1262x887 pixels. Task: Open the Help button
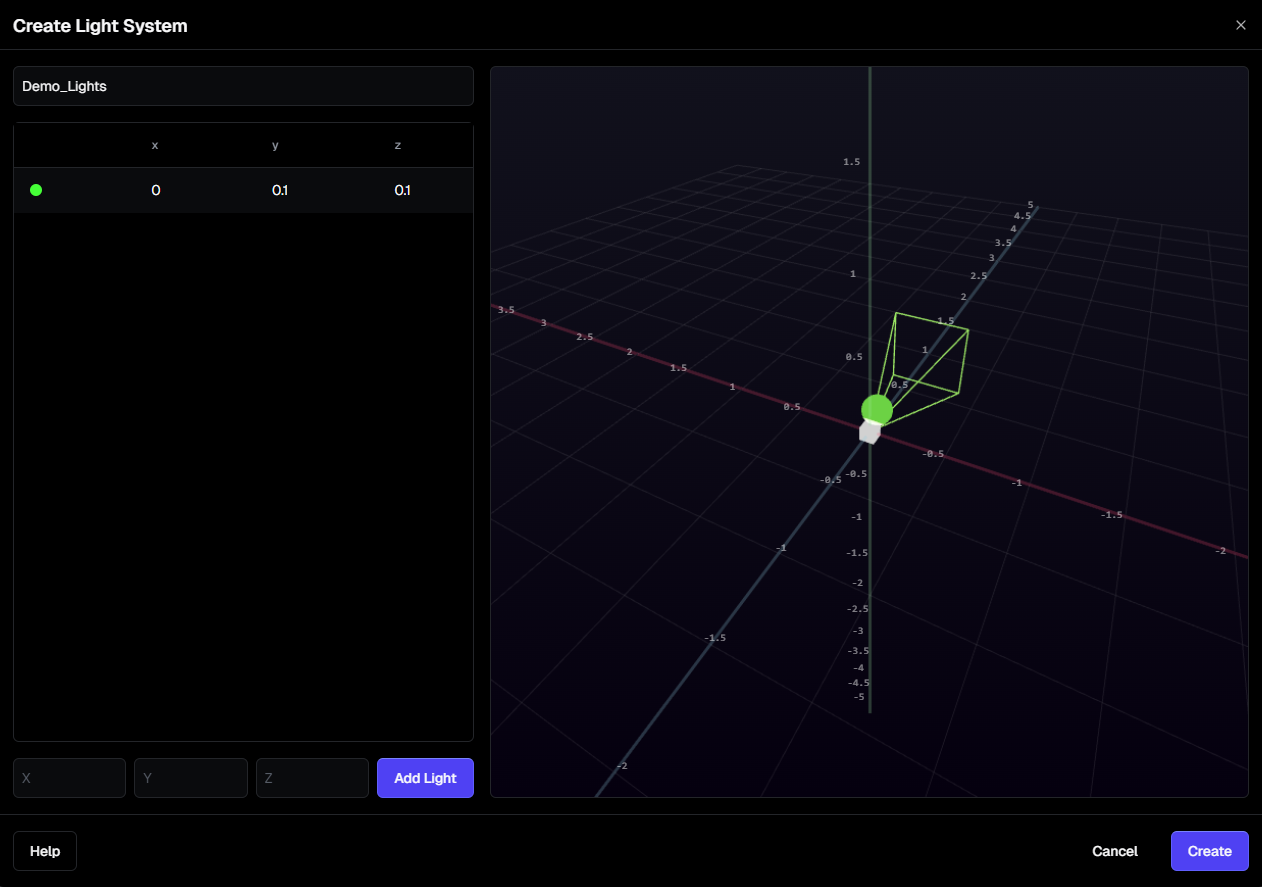coord(45,851)
